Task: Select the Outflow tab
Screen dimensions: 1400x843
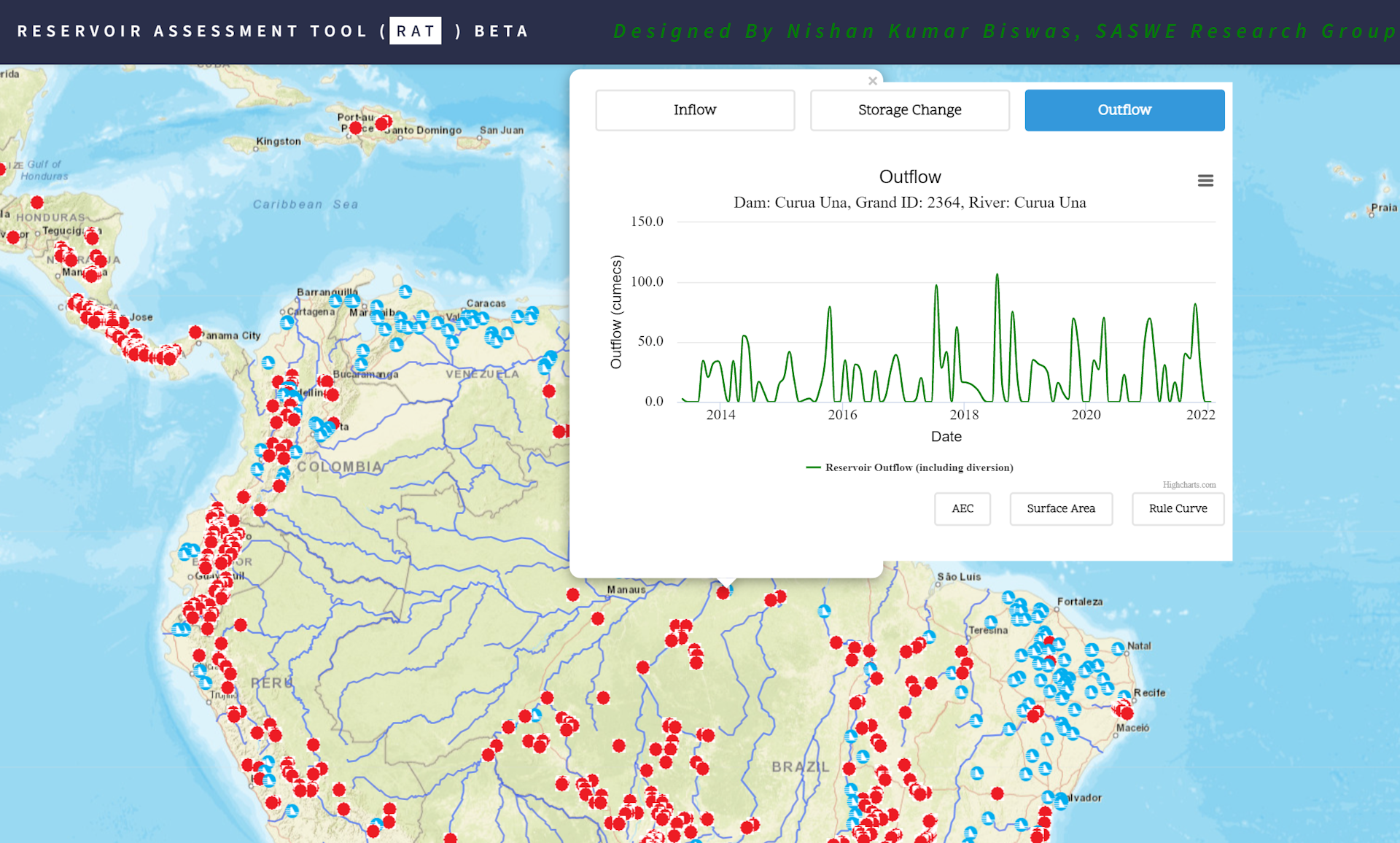Action: 1124,110
